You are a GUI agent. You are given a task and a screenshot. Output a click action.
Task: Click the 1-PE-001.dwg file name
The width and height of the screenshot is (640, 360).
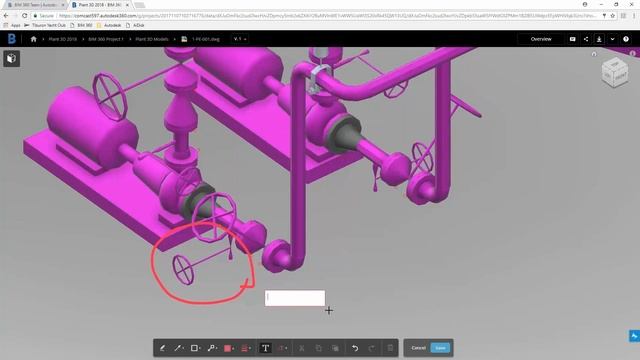point(206,39)
